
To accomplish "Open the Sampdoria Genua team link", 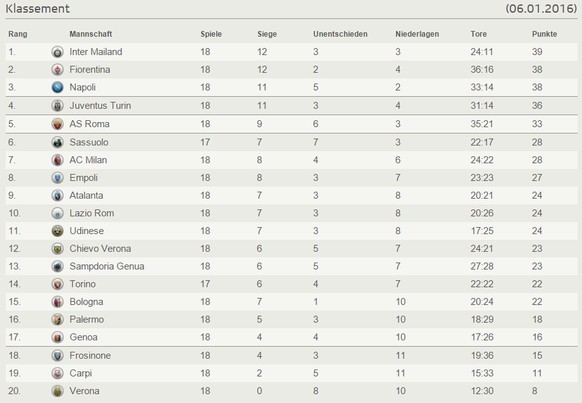I will (107, 266).
